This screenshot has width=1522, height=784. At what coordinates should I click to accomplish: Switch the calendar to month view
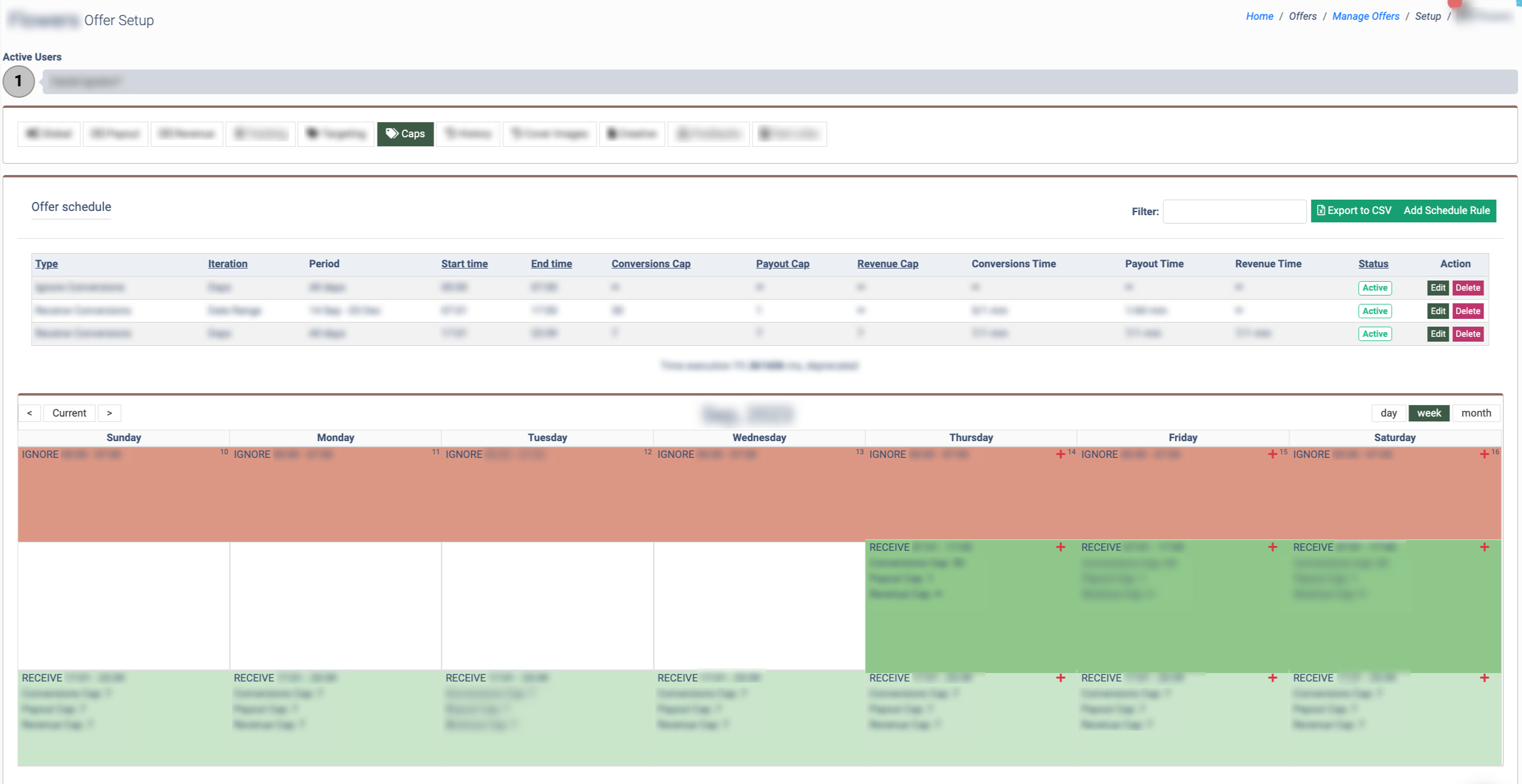(x=1476, y=413)
